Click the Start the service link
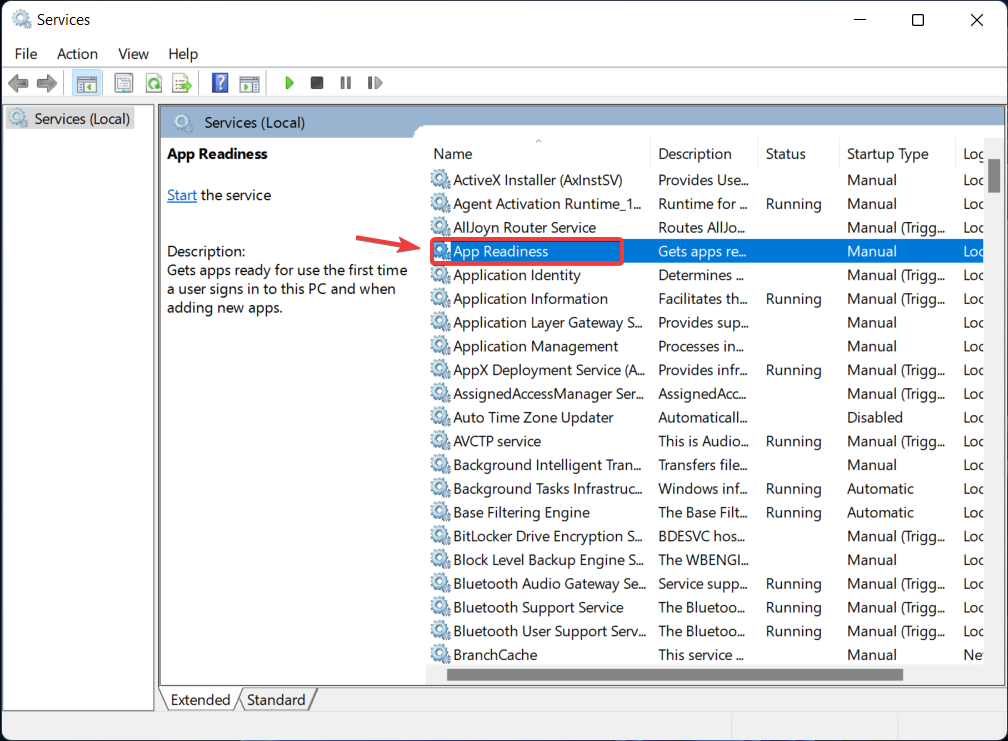 point(181,195)
